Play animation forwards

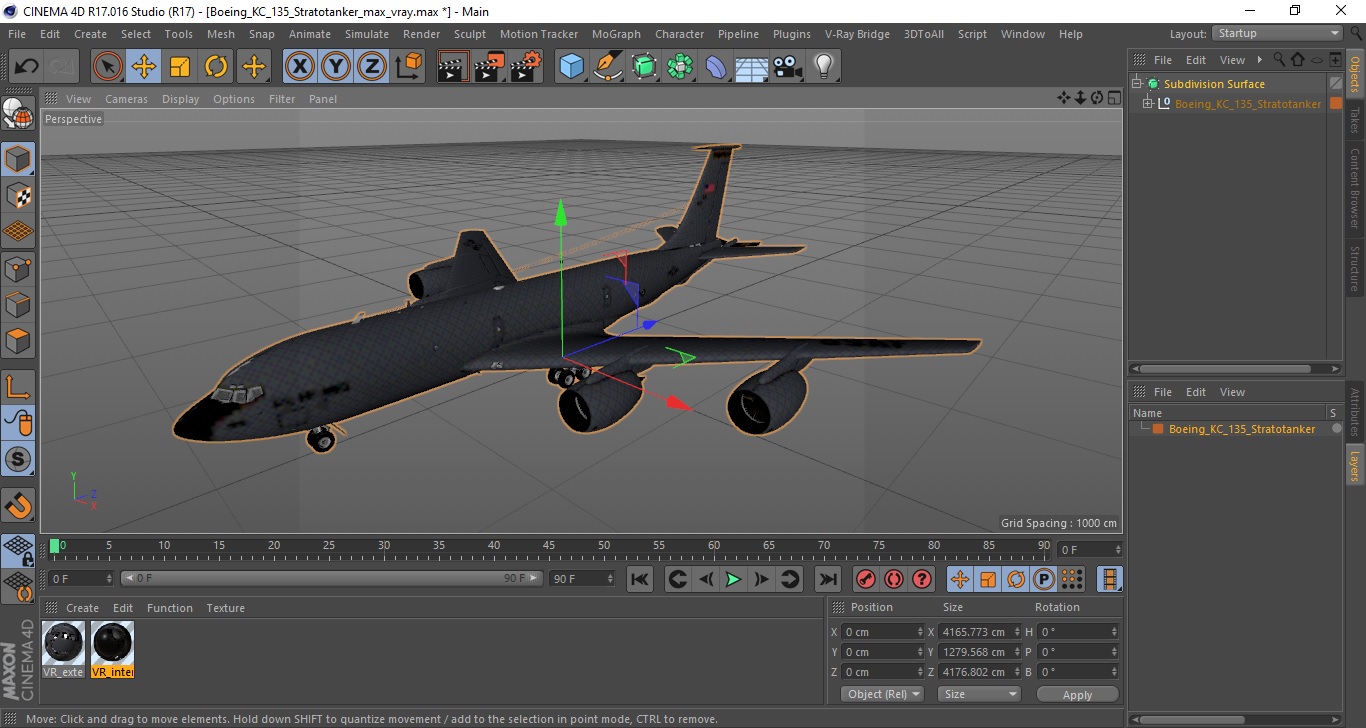733,579
